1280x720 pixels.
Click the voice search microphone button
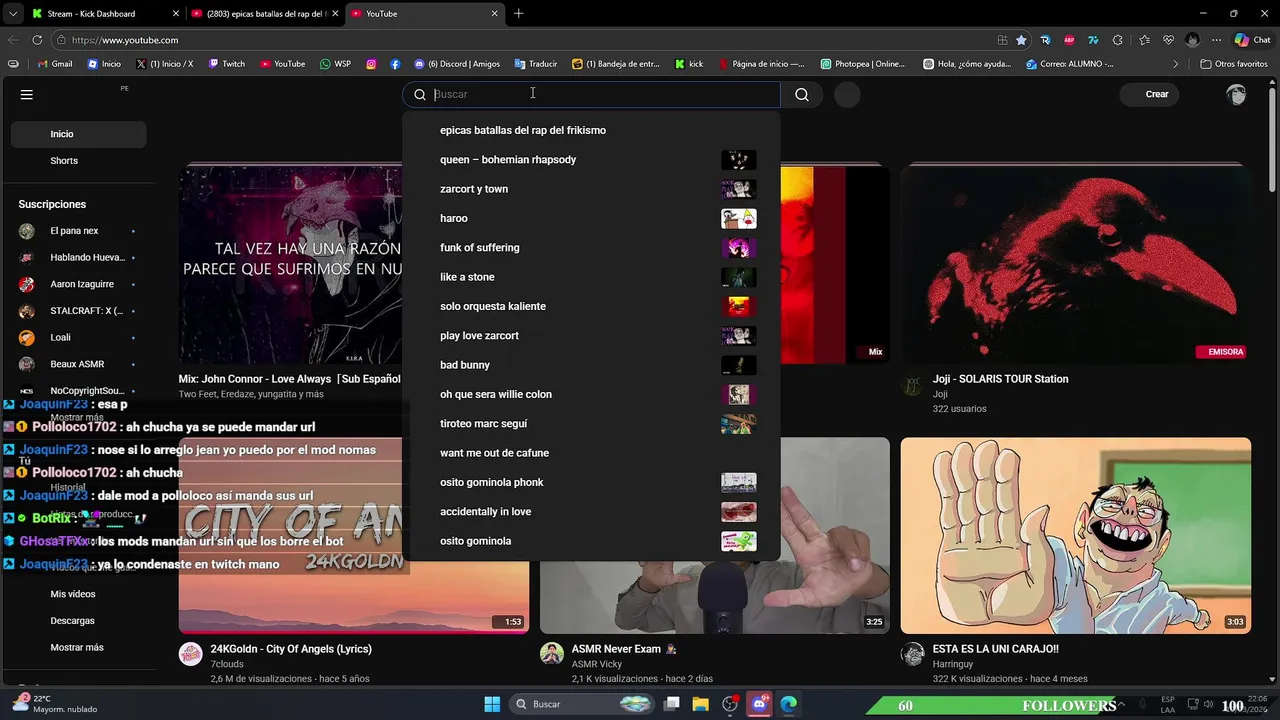pyautogui.click(x=847, y=94)
